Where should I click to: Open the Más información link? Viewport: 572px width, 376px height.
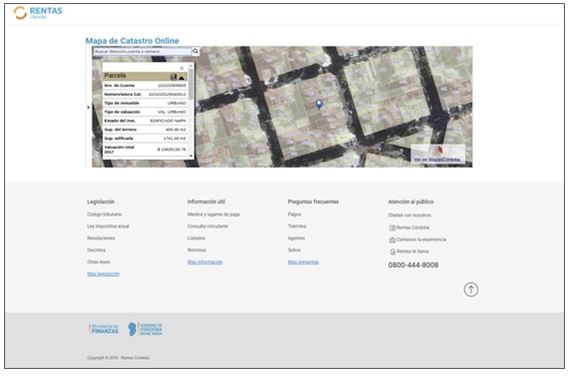click(x=205, y=262)
